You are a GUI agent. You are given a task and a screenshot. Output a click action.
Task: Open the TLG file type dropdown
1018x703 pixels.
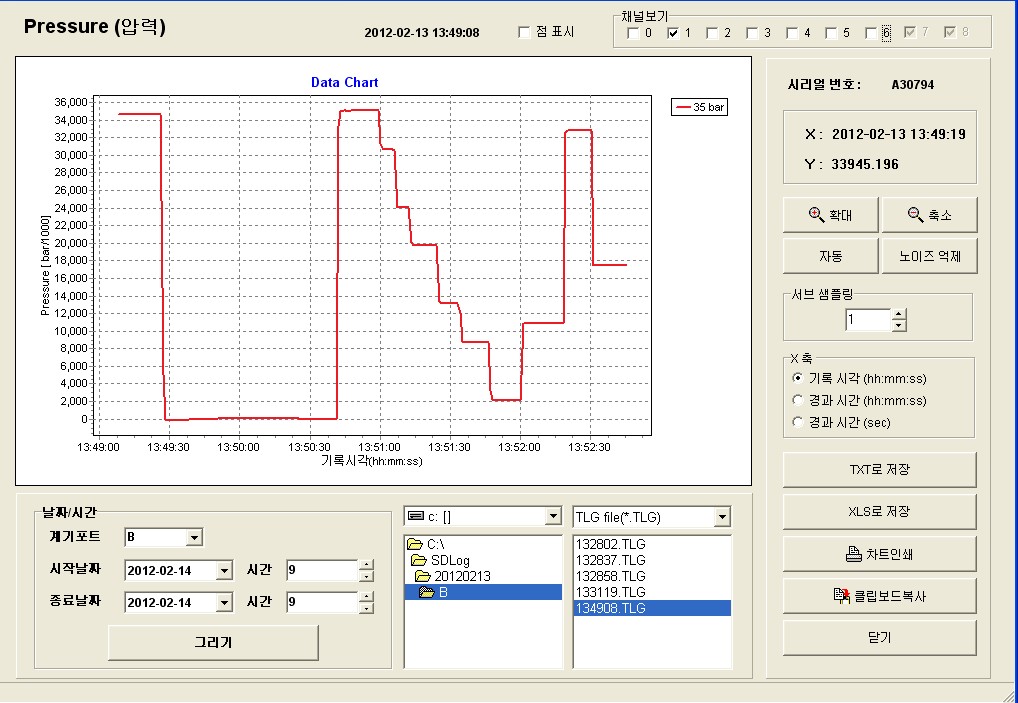(x=722, y=517)
